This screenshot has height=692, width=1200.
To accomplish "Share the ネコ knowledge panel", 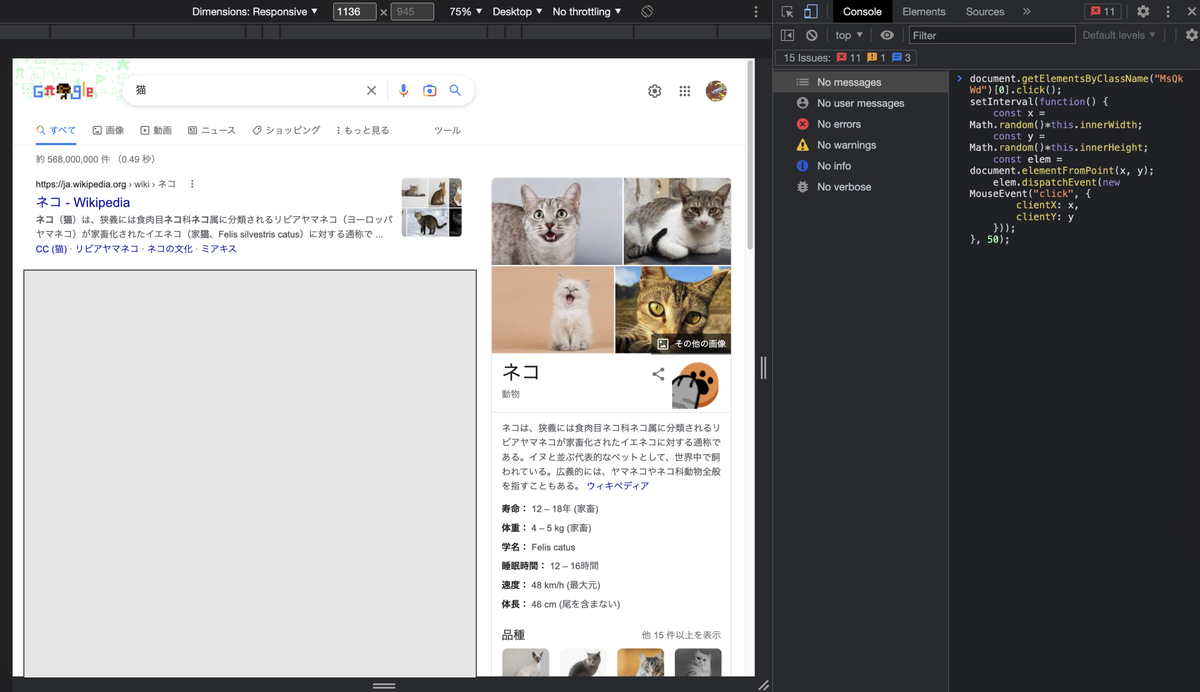I will (x=658, y=374).
